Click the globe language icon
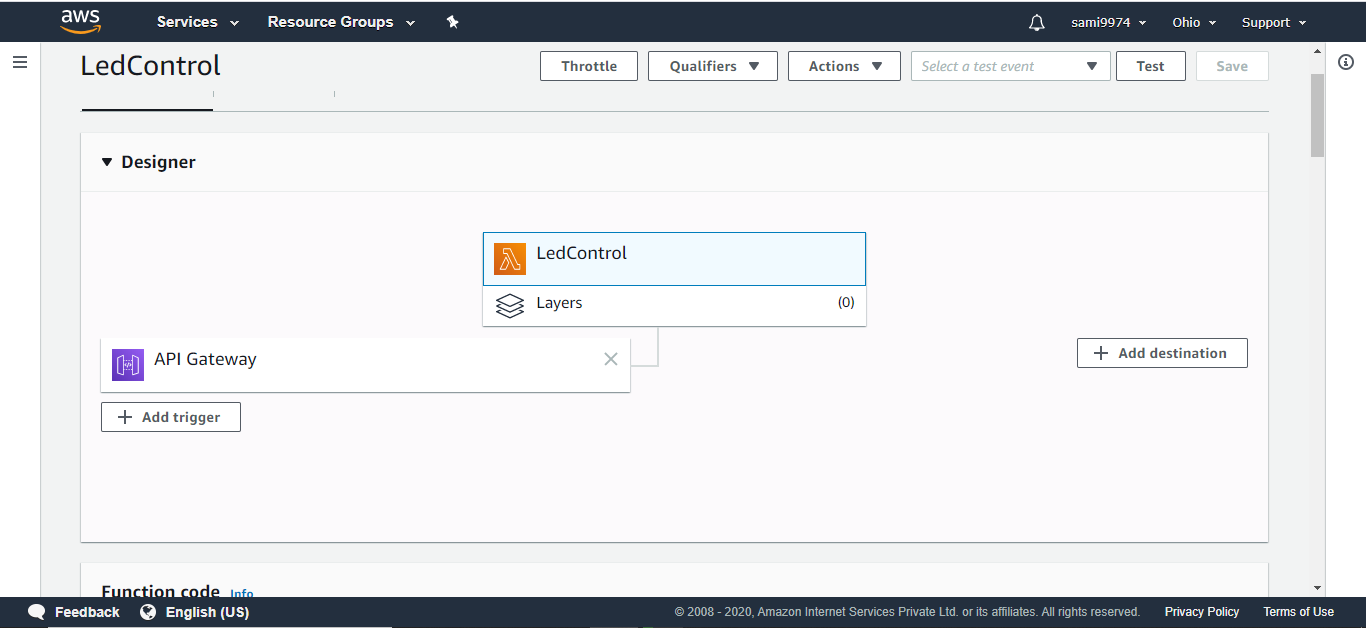The image size is (1366, 628). tap(148, 612)
